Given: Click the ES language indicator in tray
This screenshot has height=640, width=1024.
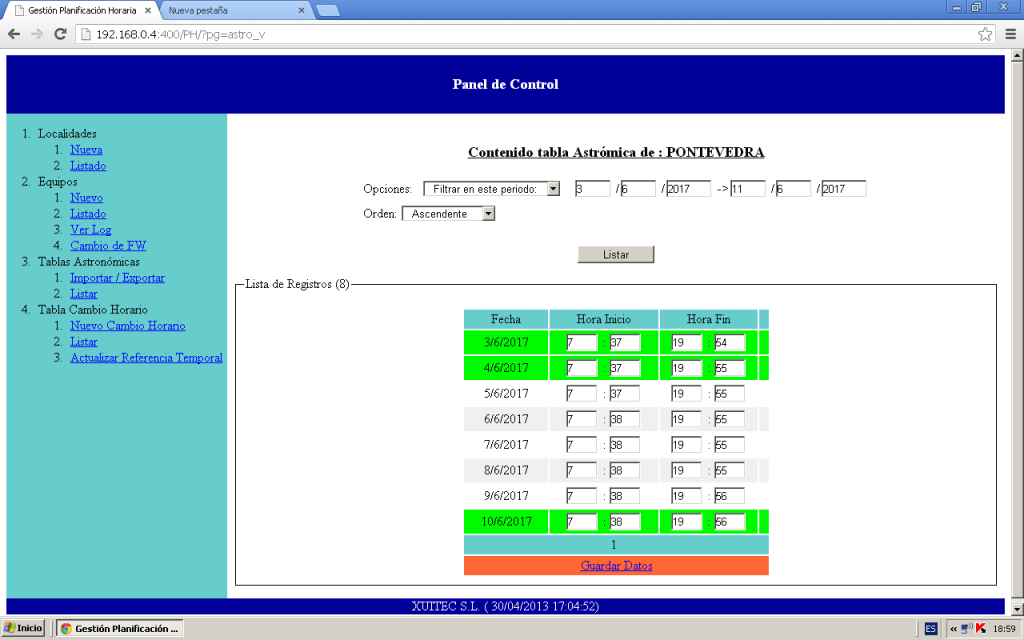Looking at the screenshot, I should coord(930,628).
